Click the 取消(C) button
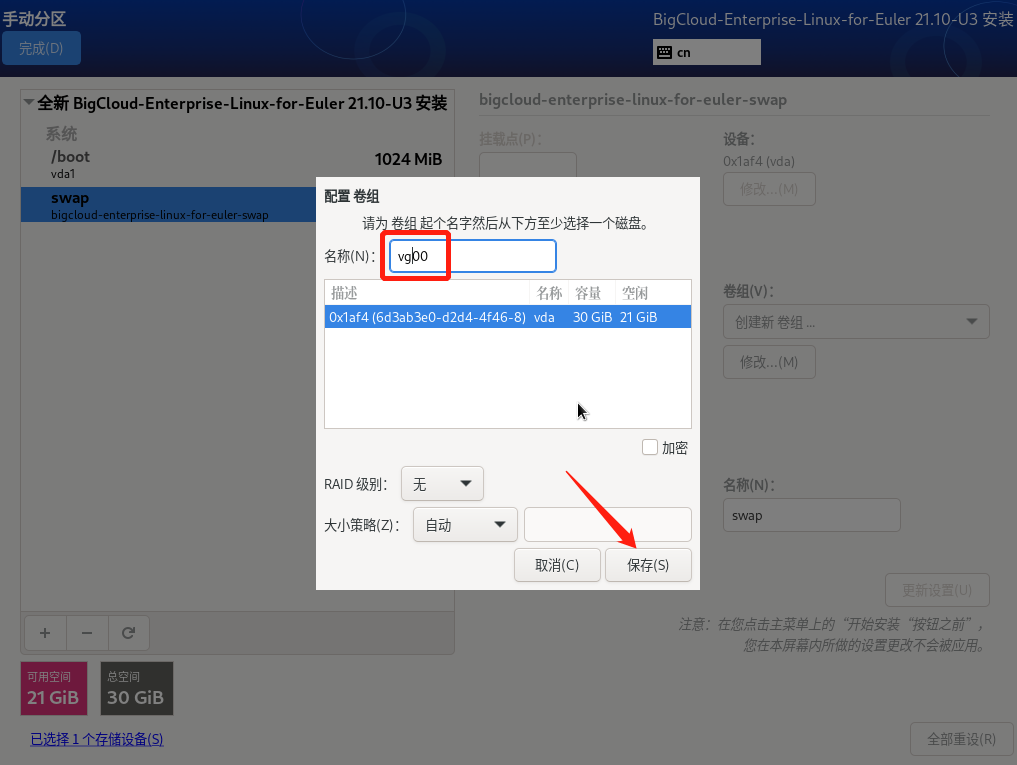 point(557,565)
